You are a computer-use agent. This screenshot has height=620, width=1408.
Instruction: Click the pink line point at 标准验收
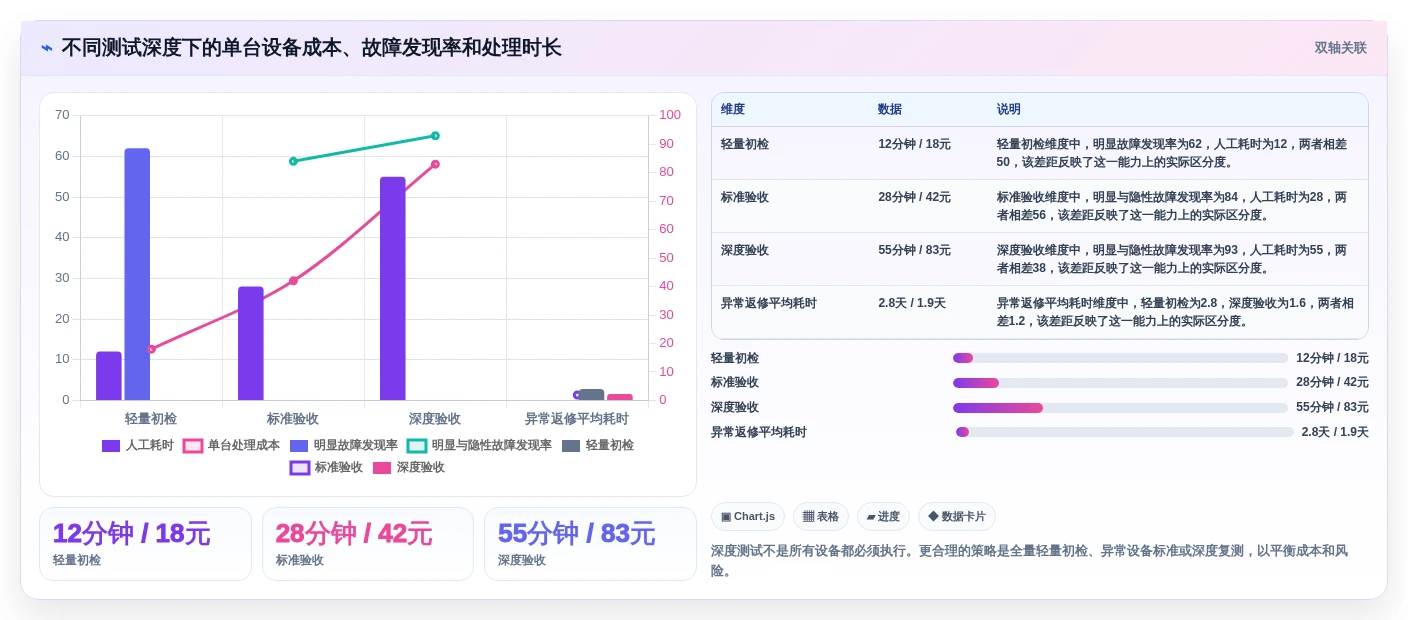coord(293,281)
